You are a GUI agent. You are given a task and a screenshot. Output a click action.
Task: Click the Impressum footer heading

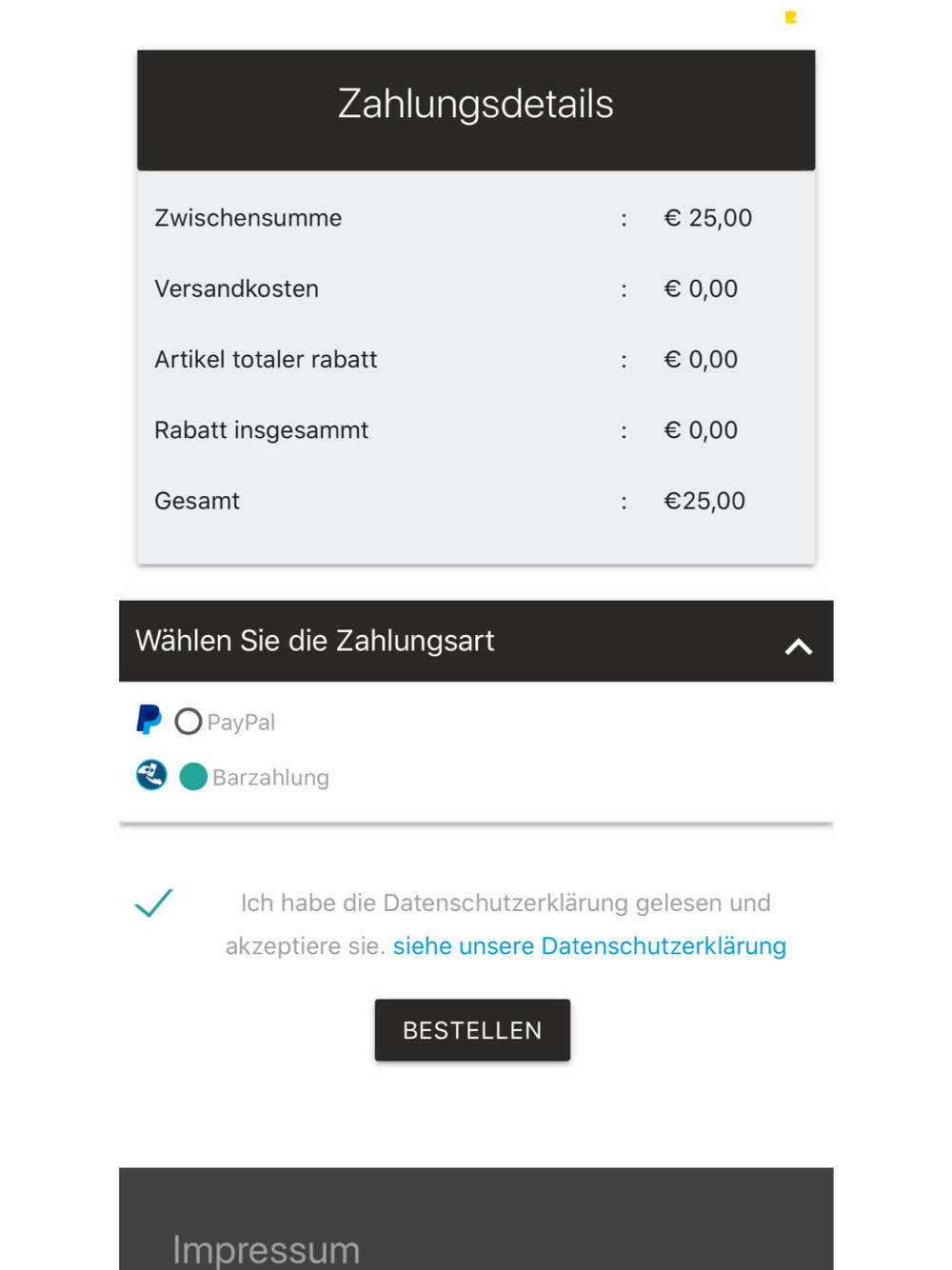[267, 1249]
